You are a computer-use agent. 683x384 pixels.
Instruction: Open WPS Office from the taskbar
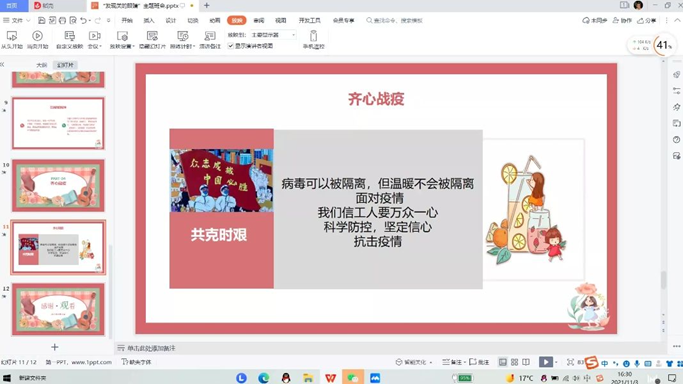331,377
